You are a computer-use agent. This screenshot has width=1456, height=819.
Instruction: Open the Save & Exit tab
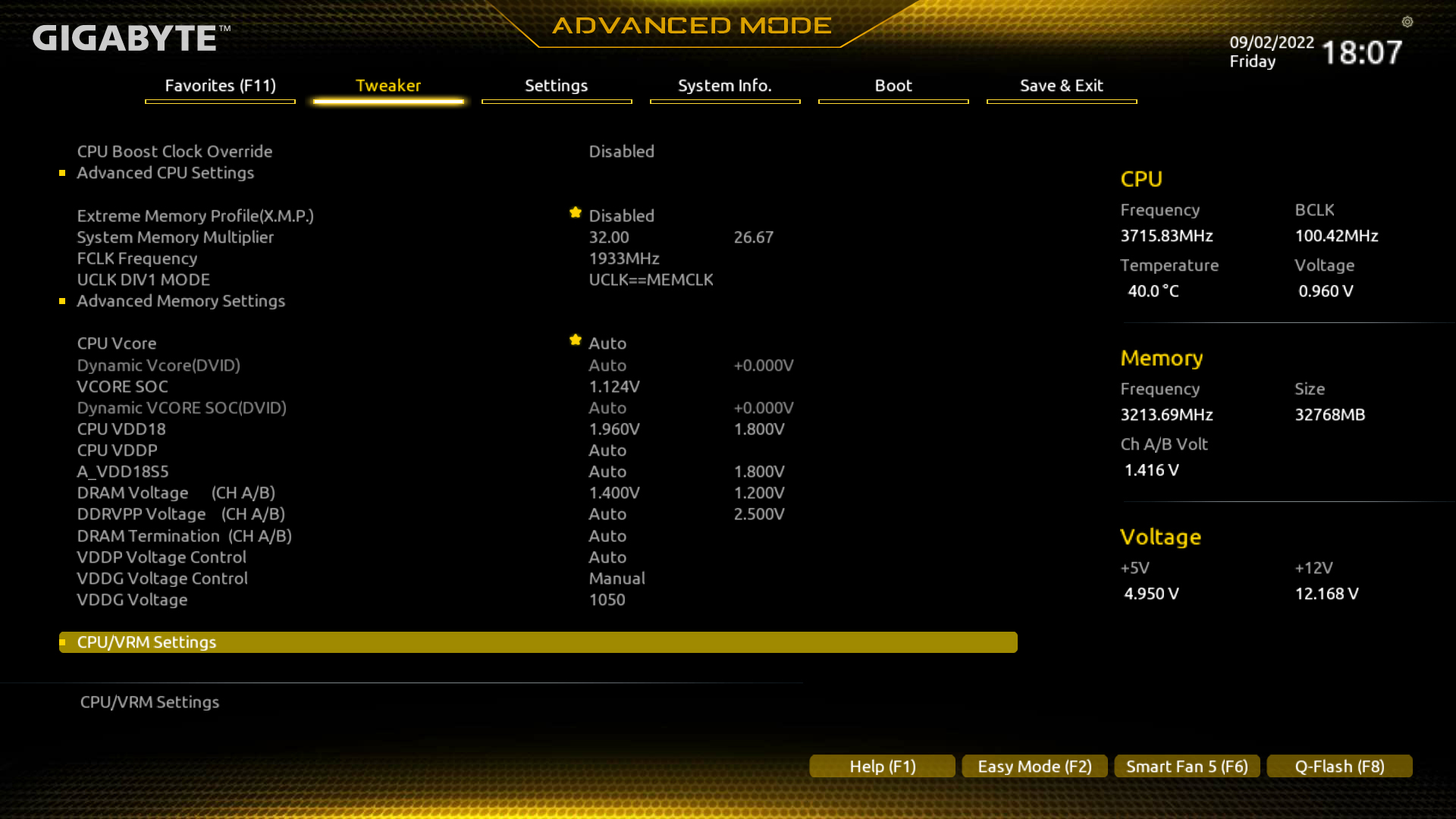tap(1061, 86)
